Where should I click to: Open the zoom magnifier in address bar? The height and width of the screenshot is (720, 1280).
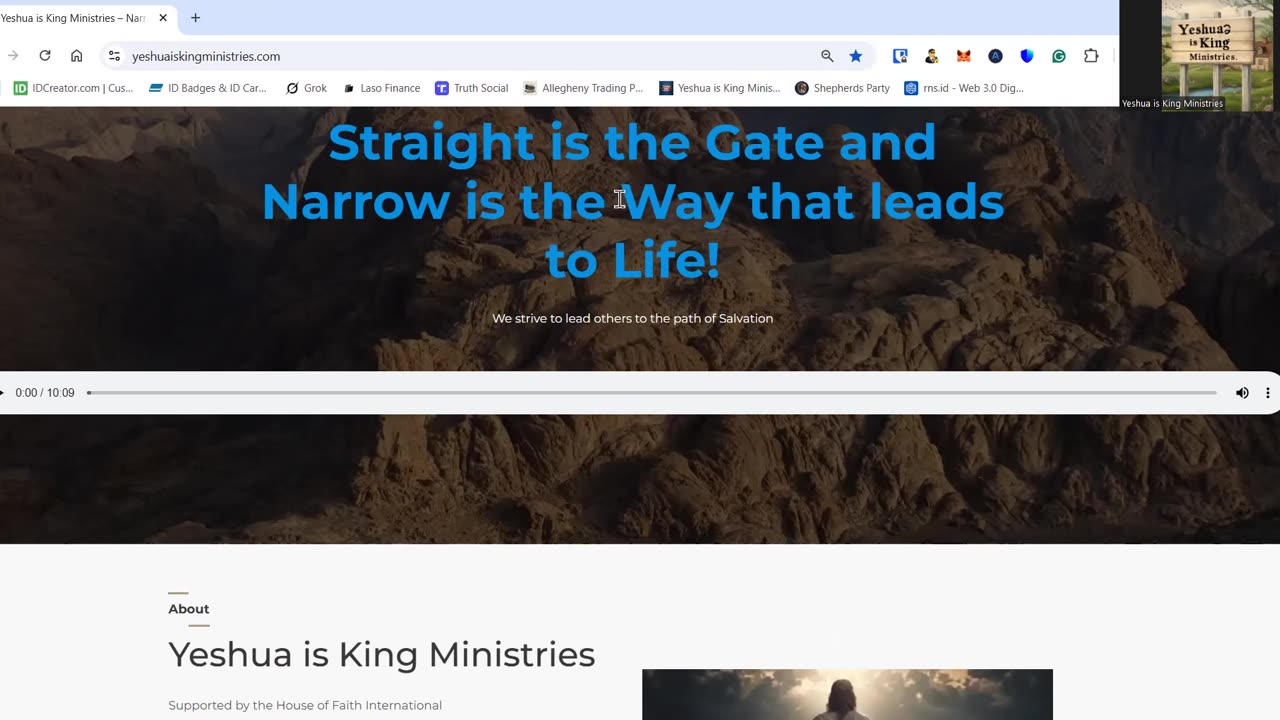(827, 56)
